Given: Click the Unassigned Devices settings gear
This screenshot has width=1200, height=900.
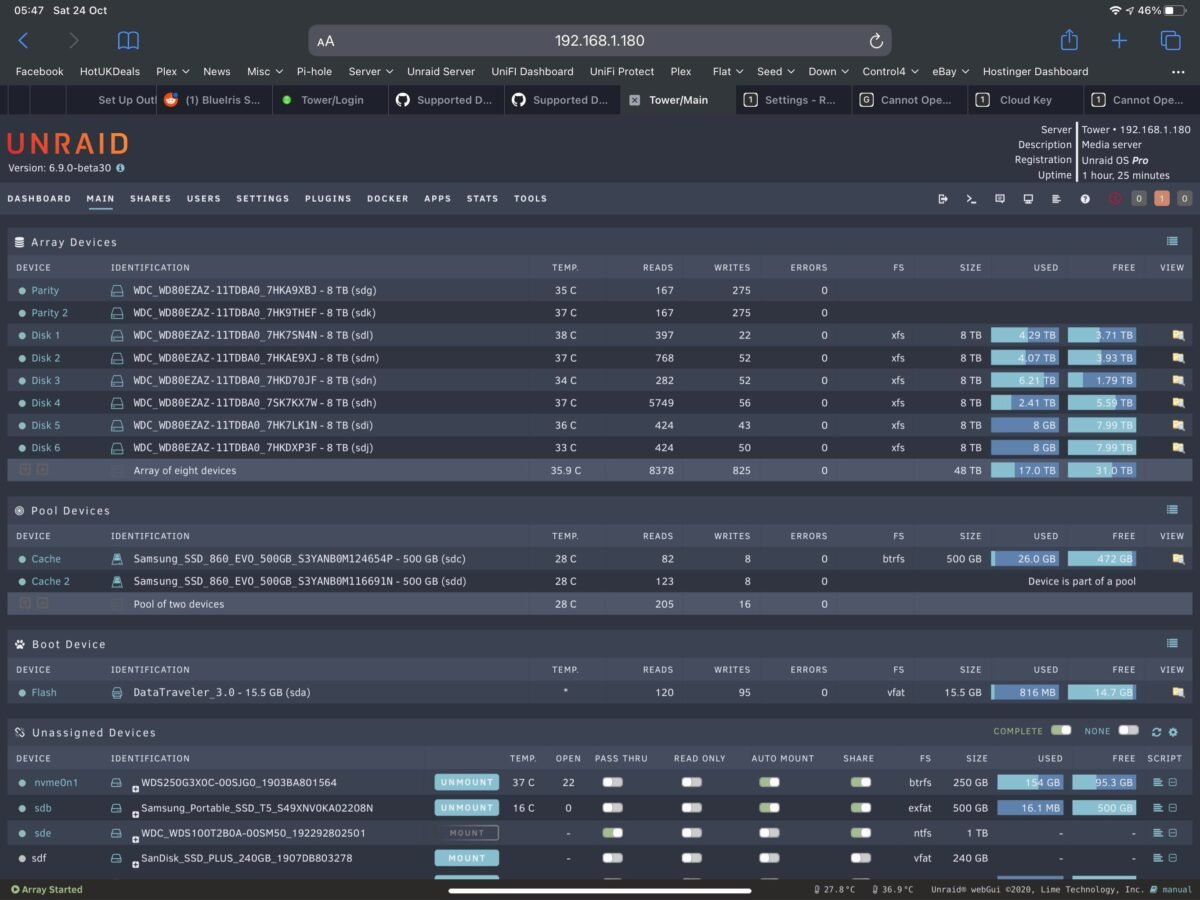Looking at the screenshot, I should click(1173, 732).
